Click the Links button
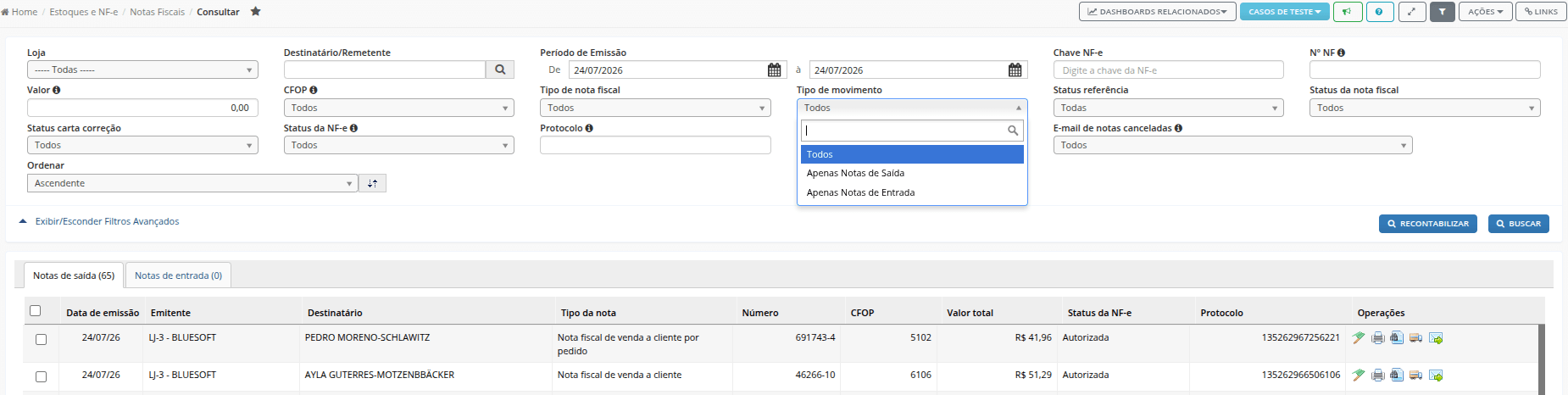1568x395 pixels. [x=1541, y=12]
